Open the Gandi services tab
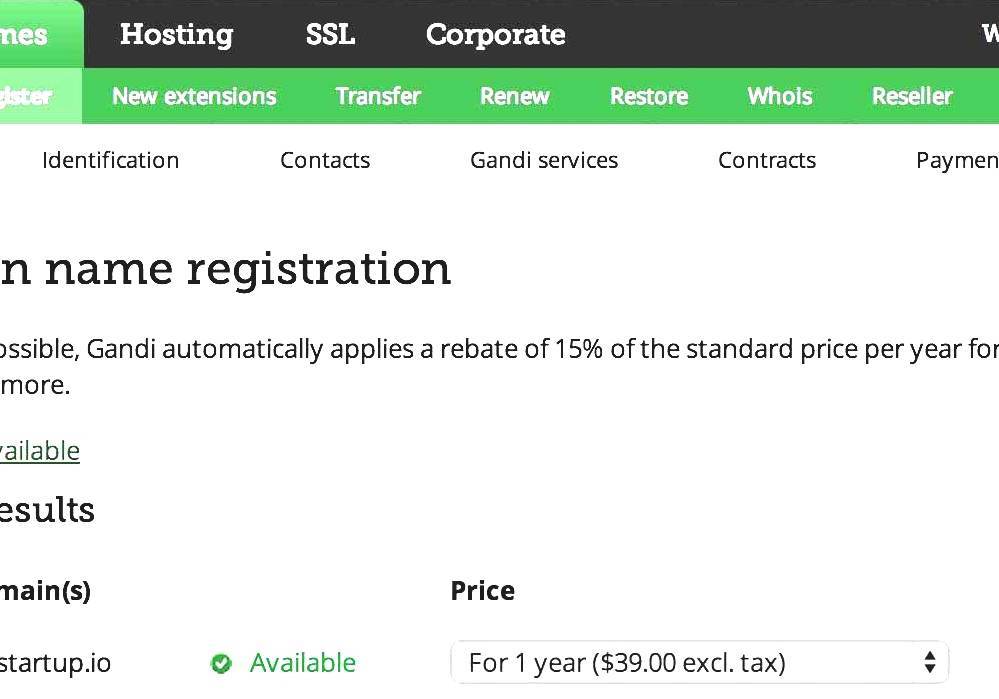Screen dimensions: 999x699 [544, 160]
